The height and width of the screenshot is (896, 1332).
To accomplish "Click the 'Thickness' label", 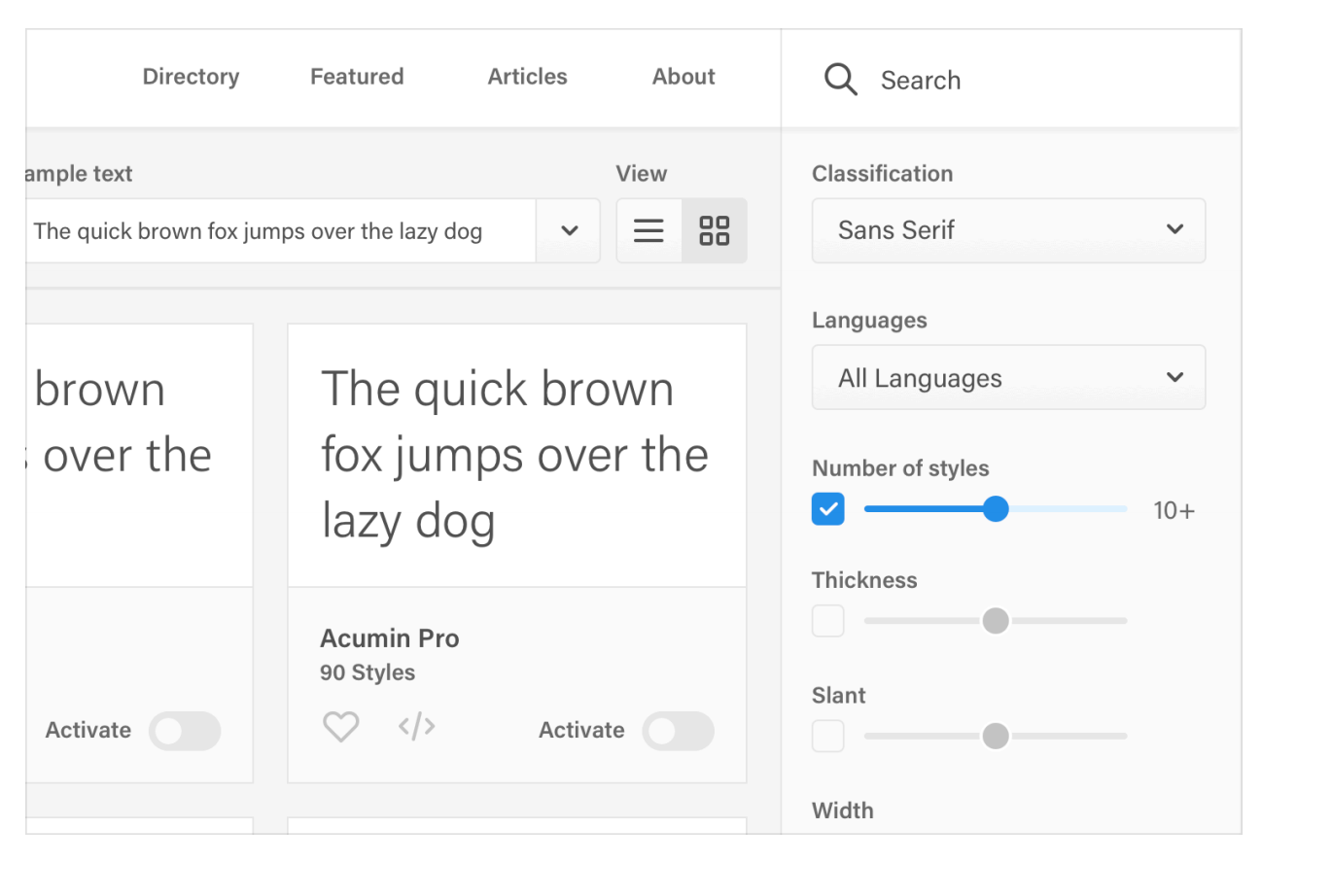I will click(864, 580).
